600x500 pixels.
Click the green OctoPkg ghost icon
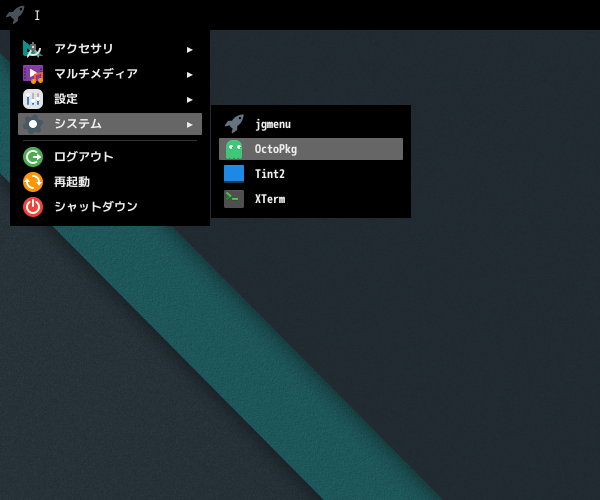pos(234,149)
